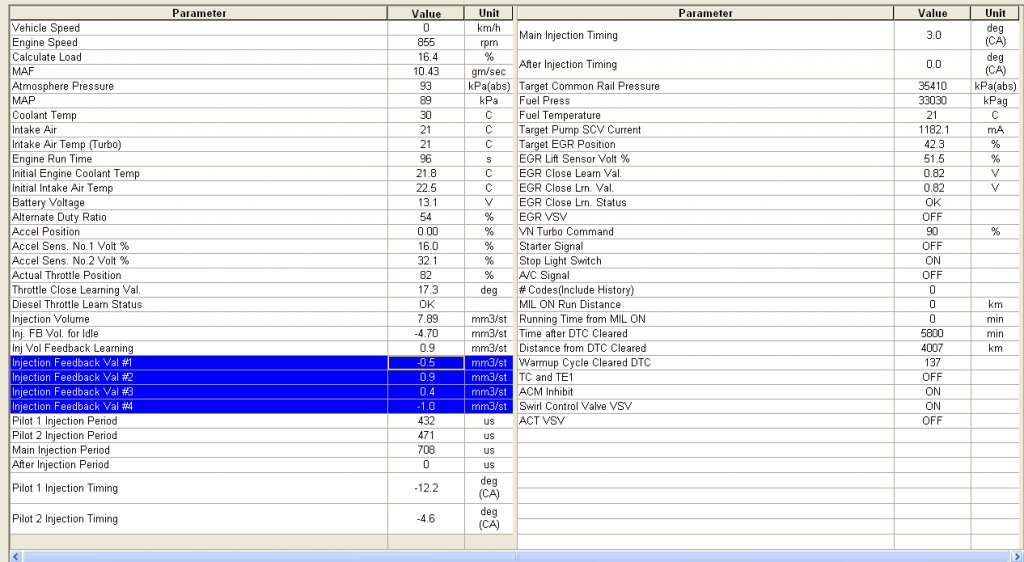Select Throttle Close Learning Val. row
The image size is (1024, 562).
click(262, 290)
